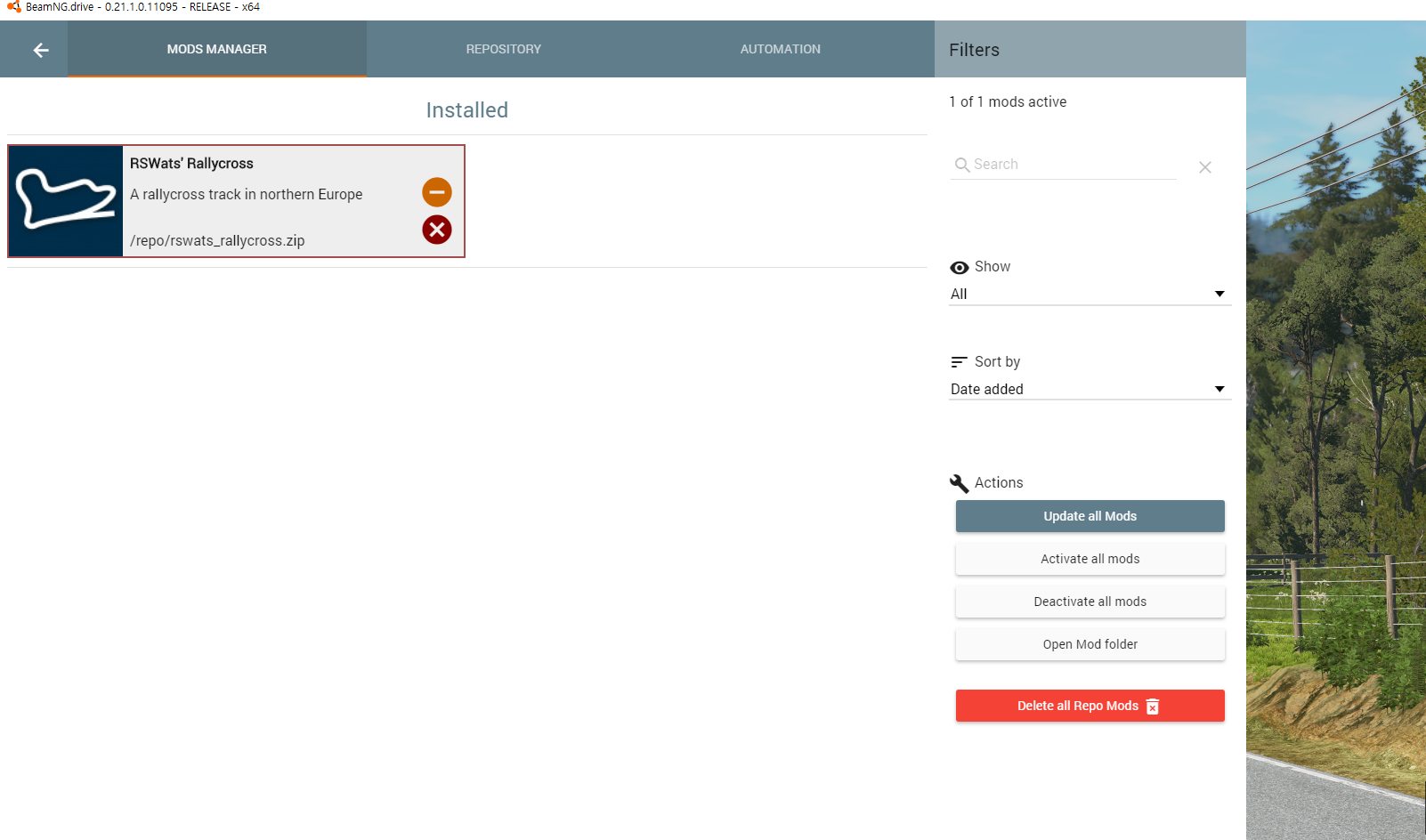Image resolution: width=1426 pixels, height=840 pixels.
Task: Click the Installed heading
Action: (x=467, y=110)
